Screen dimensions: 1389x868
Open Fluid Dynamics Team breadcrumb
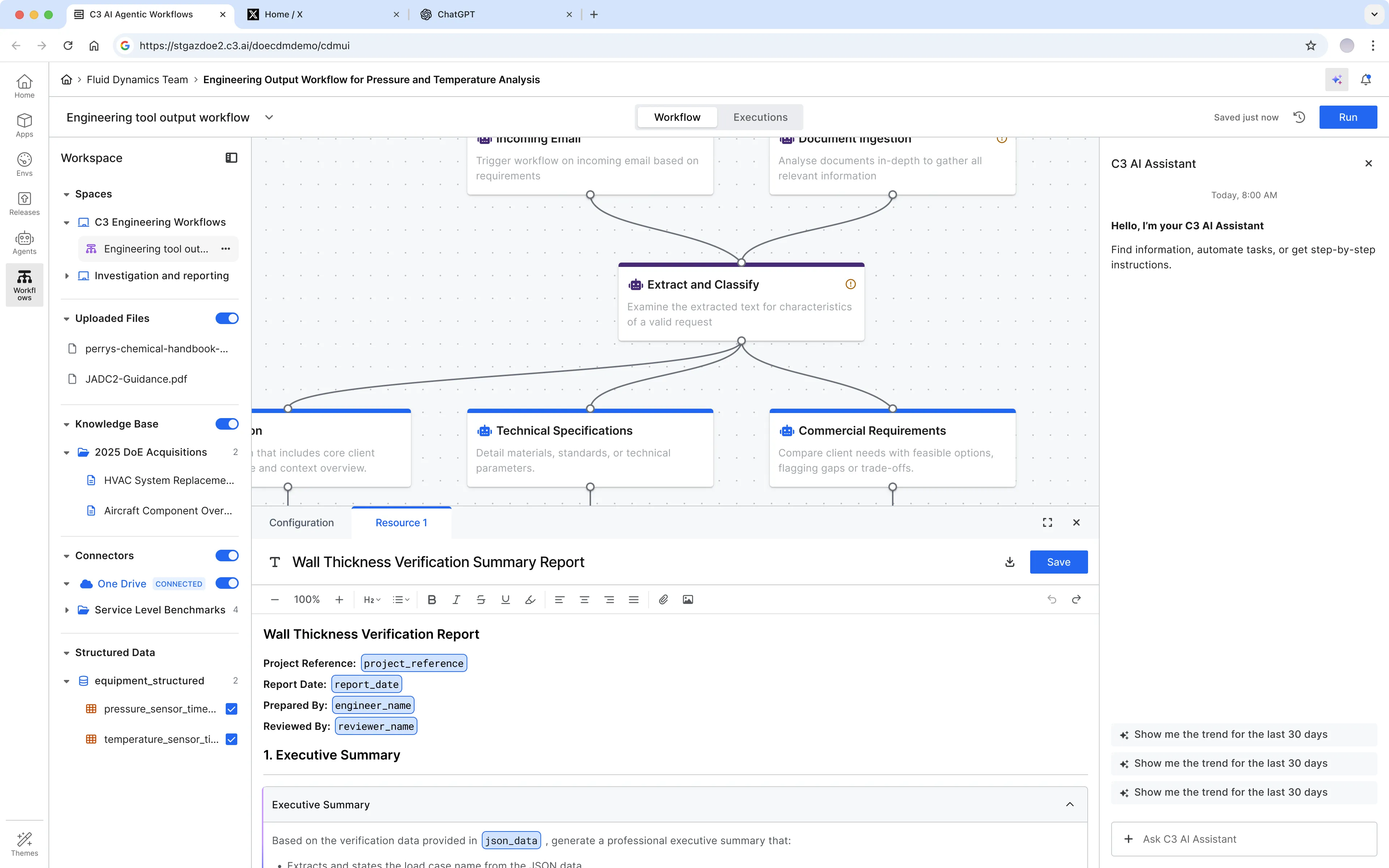point(137,79)
